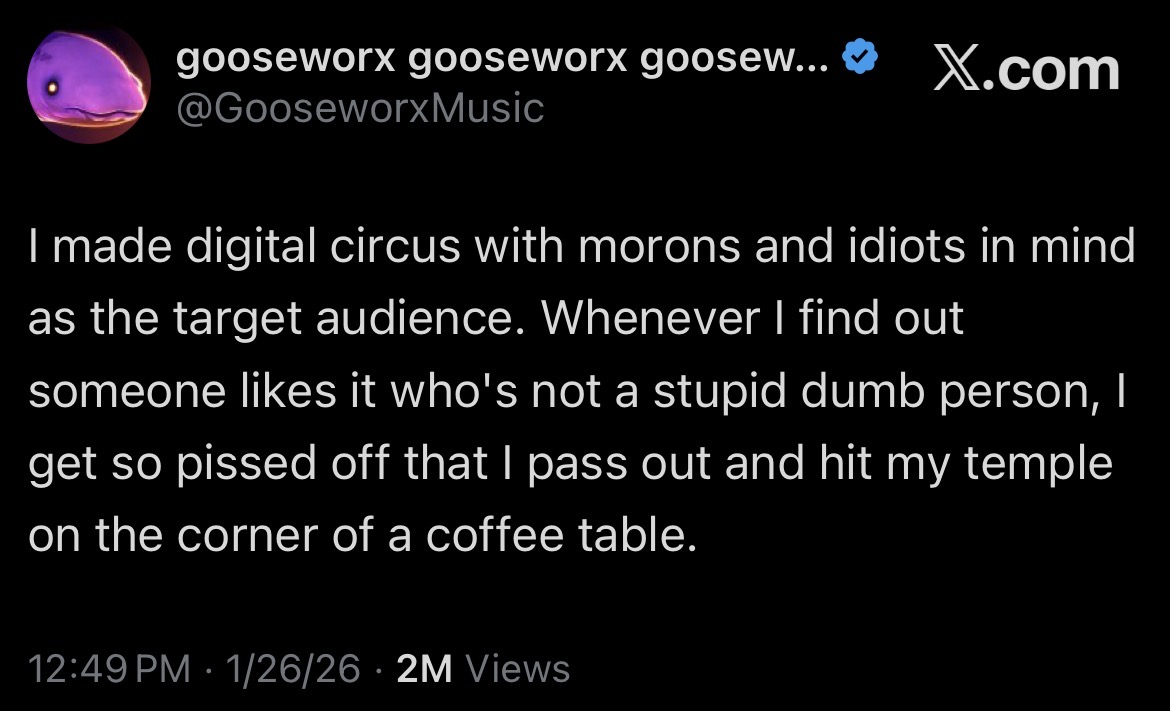1170x711 pixels.
Task: Click the Views label
Action: click(518, 668)
